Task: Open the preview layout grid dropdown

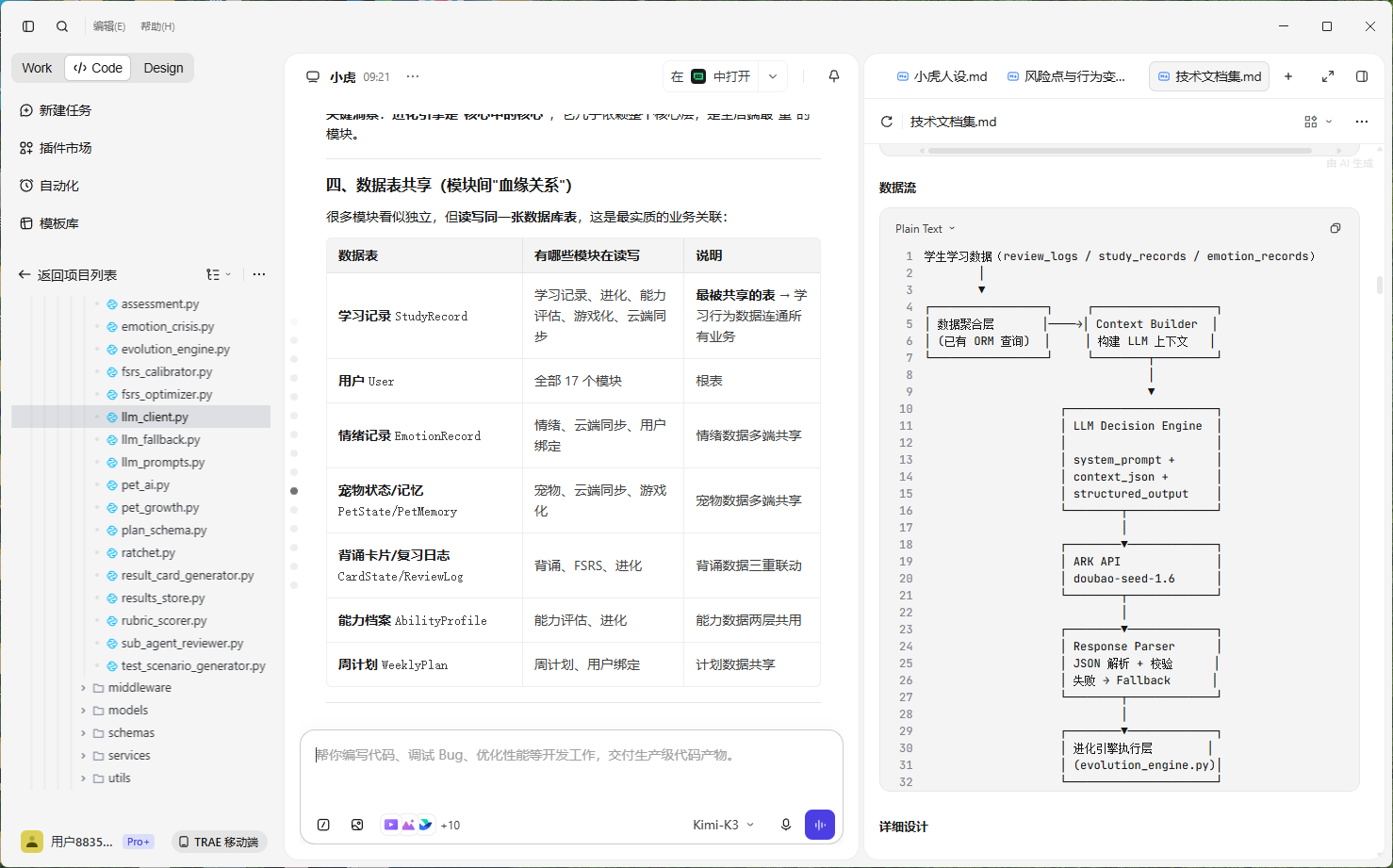Action: tap(1318, 122)
